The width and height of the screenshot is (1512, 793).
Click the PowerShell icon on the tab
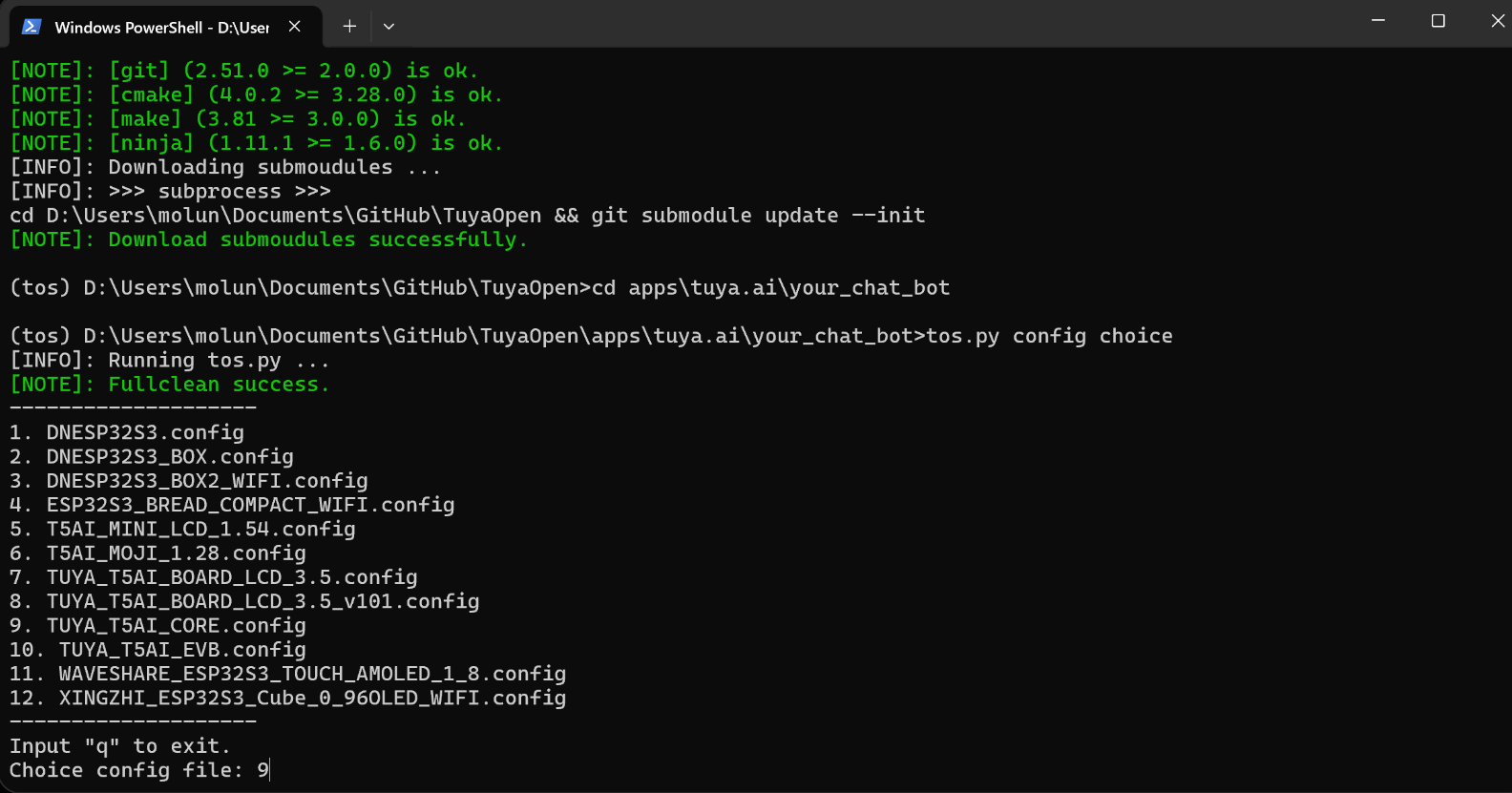coord(31,26)
